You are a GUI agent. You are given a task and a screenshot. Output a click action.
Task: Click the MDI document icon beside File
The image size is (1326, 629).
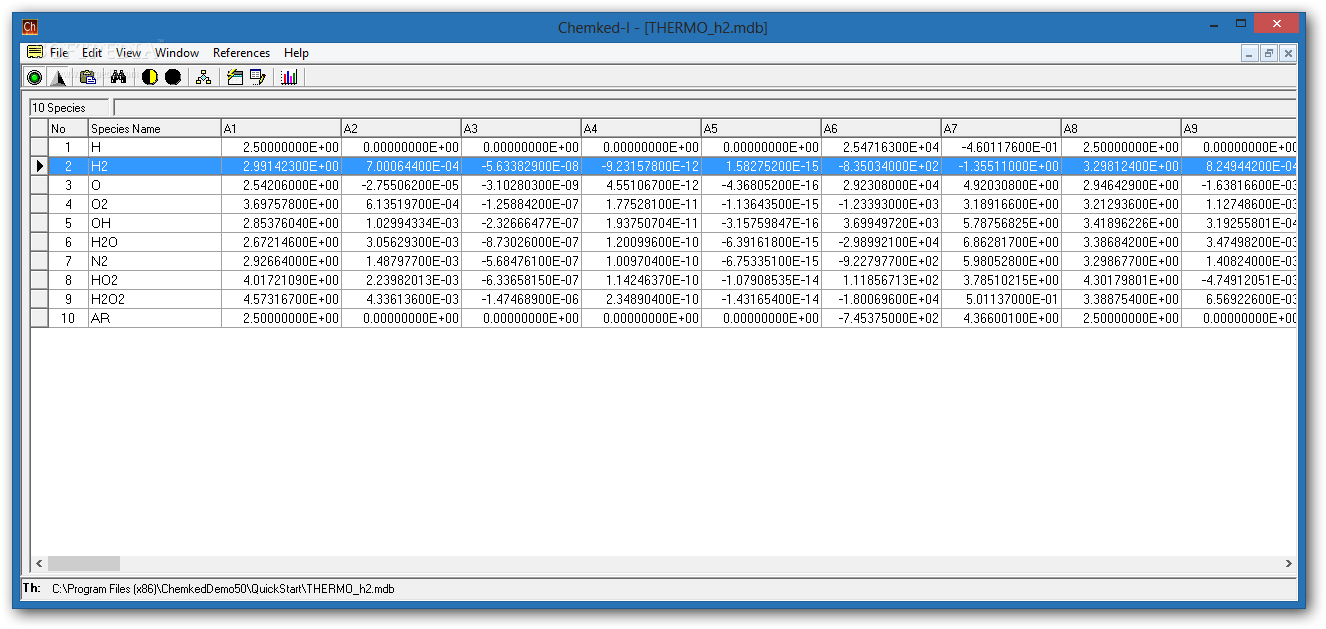tap(35, 52)
